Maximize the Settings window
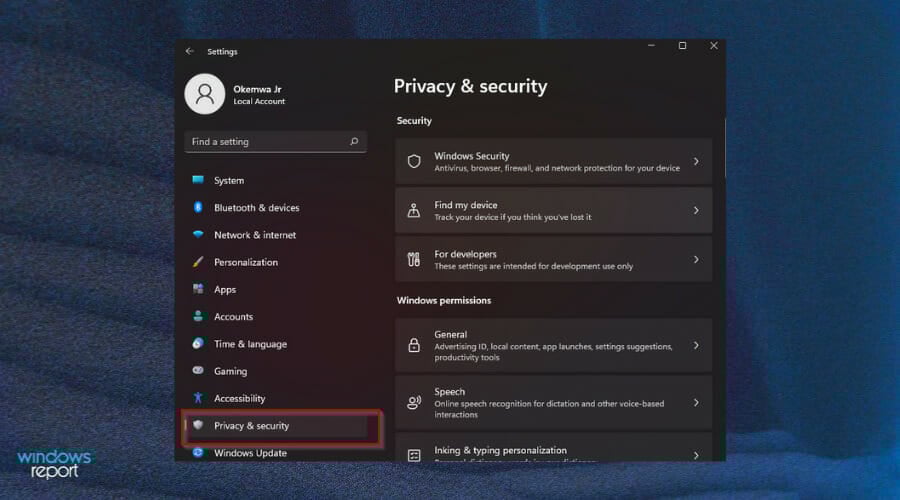The image size is (900, 500). point(682,45)
